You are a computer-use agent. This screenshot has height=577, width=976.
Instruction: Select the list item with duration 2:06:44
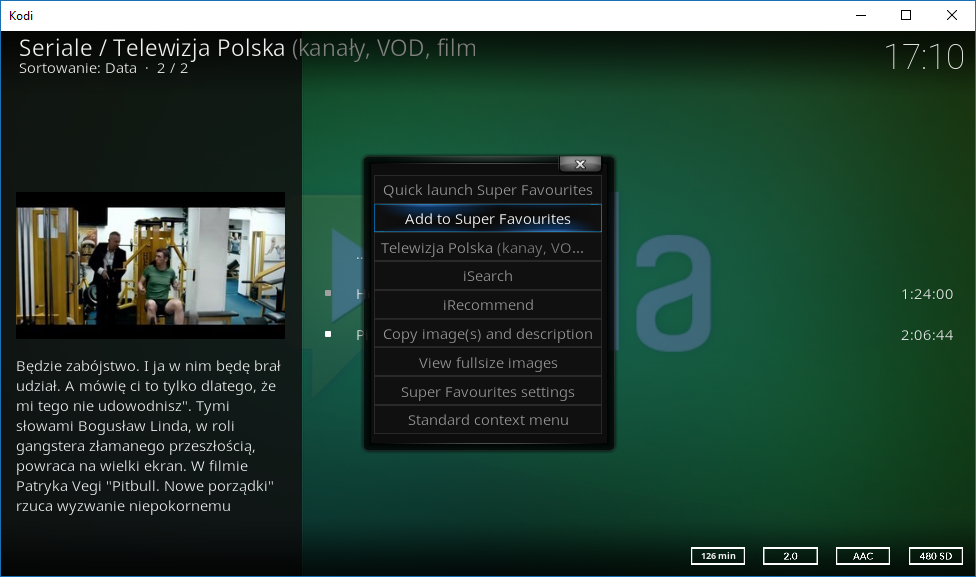coord(639,335)
